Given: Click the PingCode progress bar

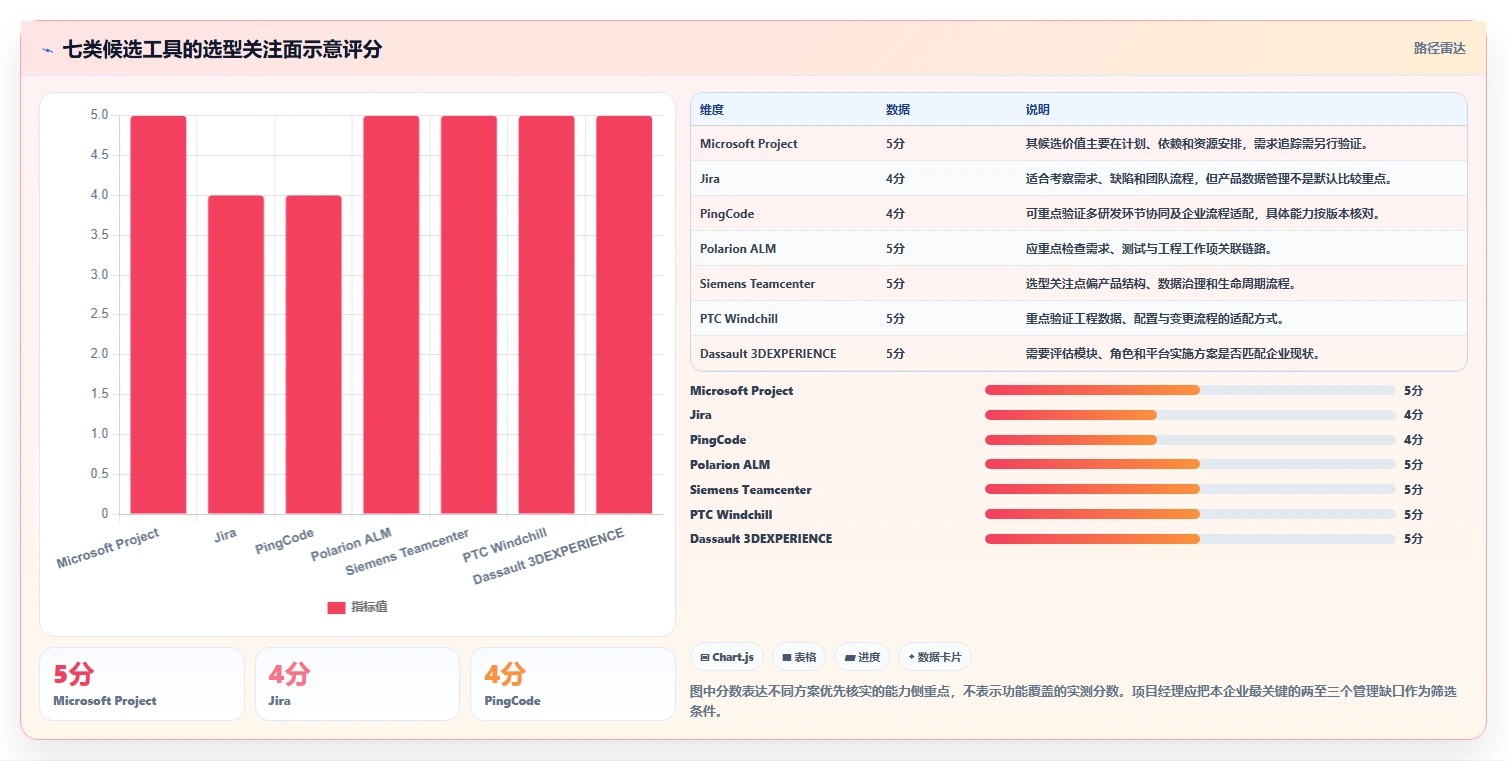Looking at the screenshot, I should (1190, 440).
